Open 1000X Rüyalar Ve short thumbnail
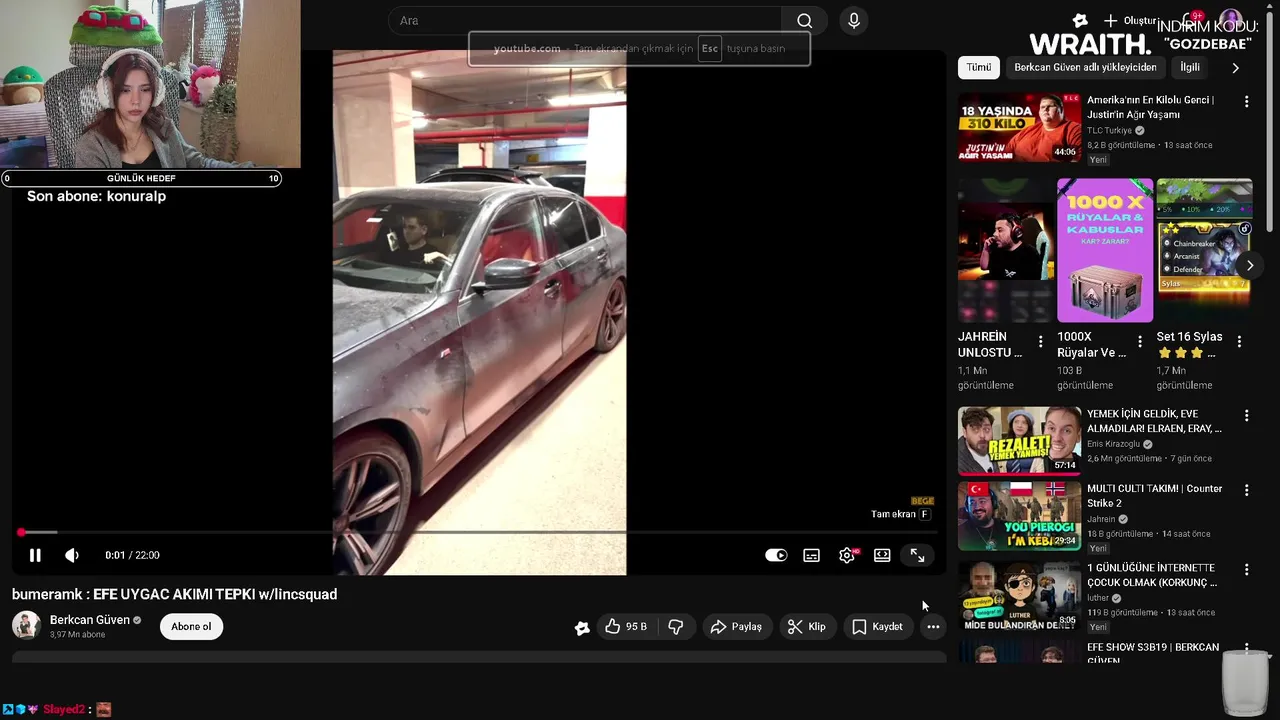The height and width of the screenshot is (720, 1280). (1105, 250)
